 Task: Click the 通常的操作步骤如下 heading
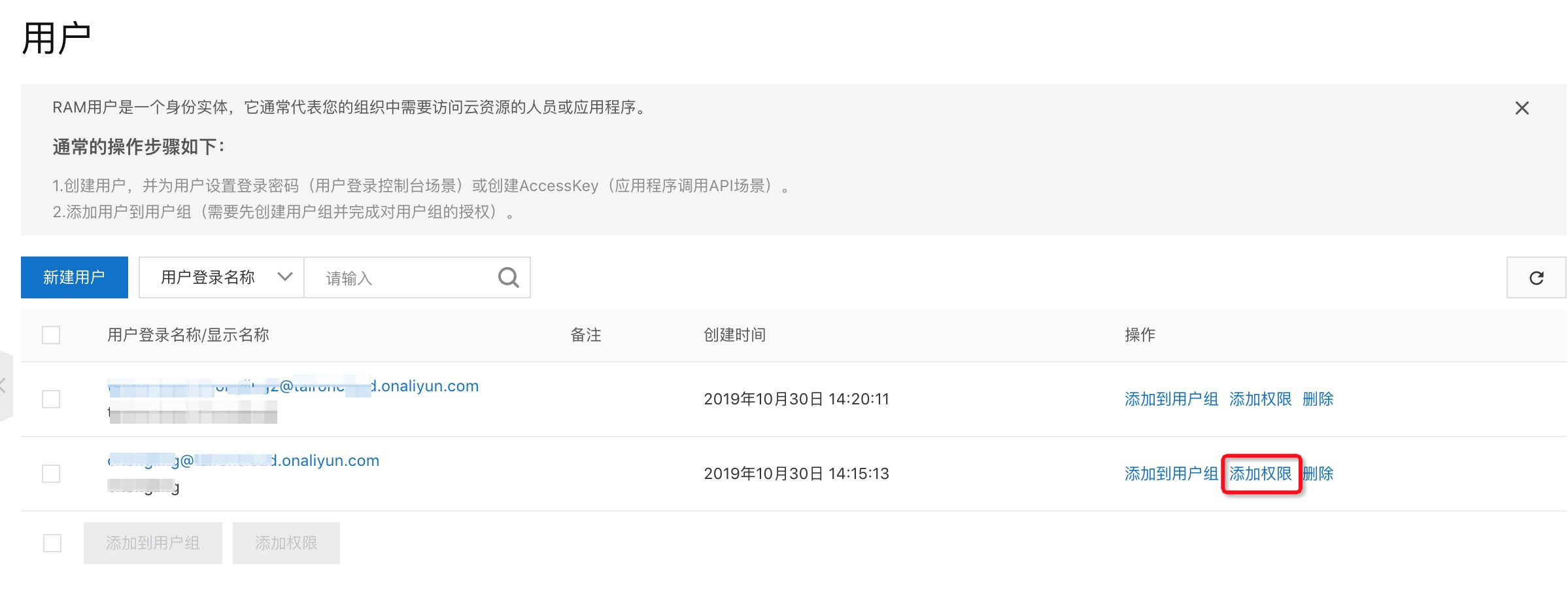139,147
